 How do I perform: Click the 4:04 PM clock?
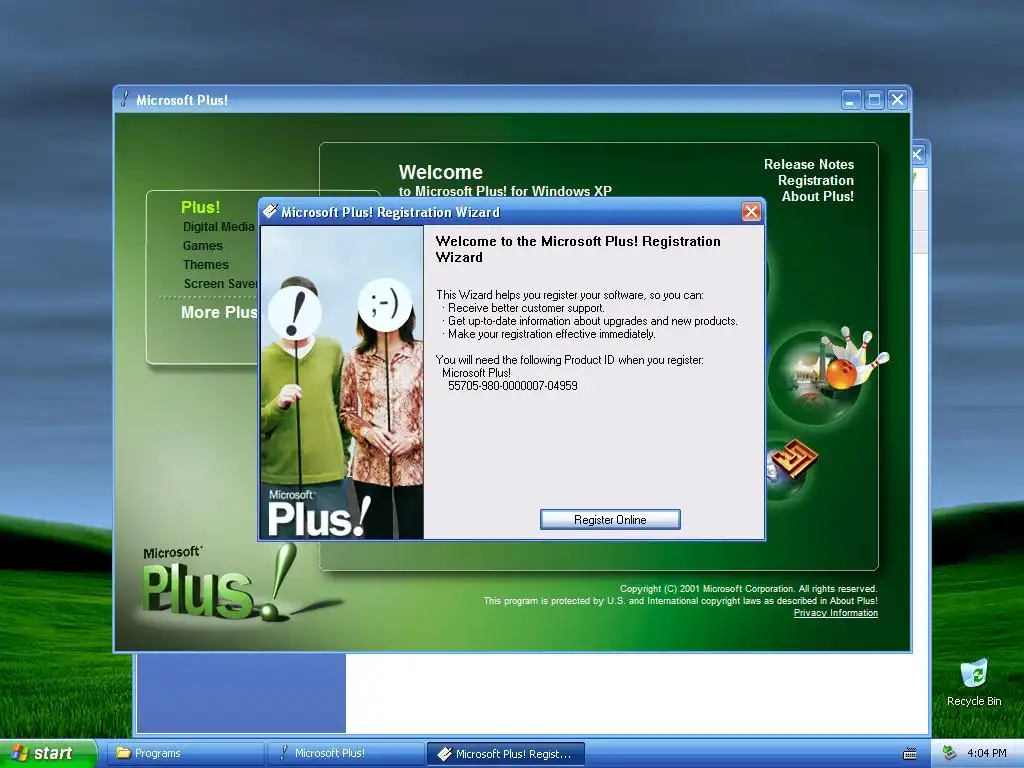987,753
